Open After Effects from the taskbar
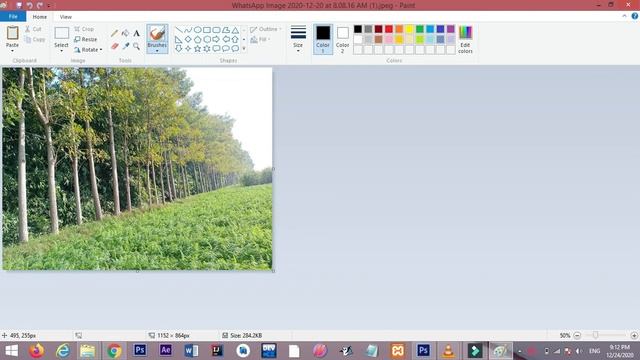This screenshot has height=360, width=640. click(166, 351)
